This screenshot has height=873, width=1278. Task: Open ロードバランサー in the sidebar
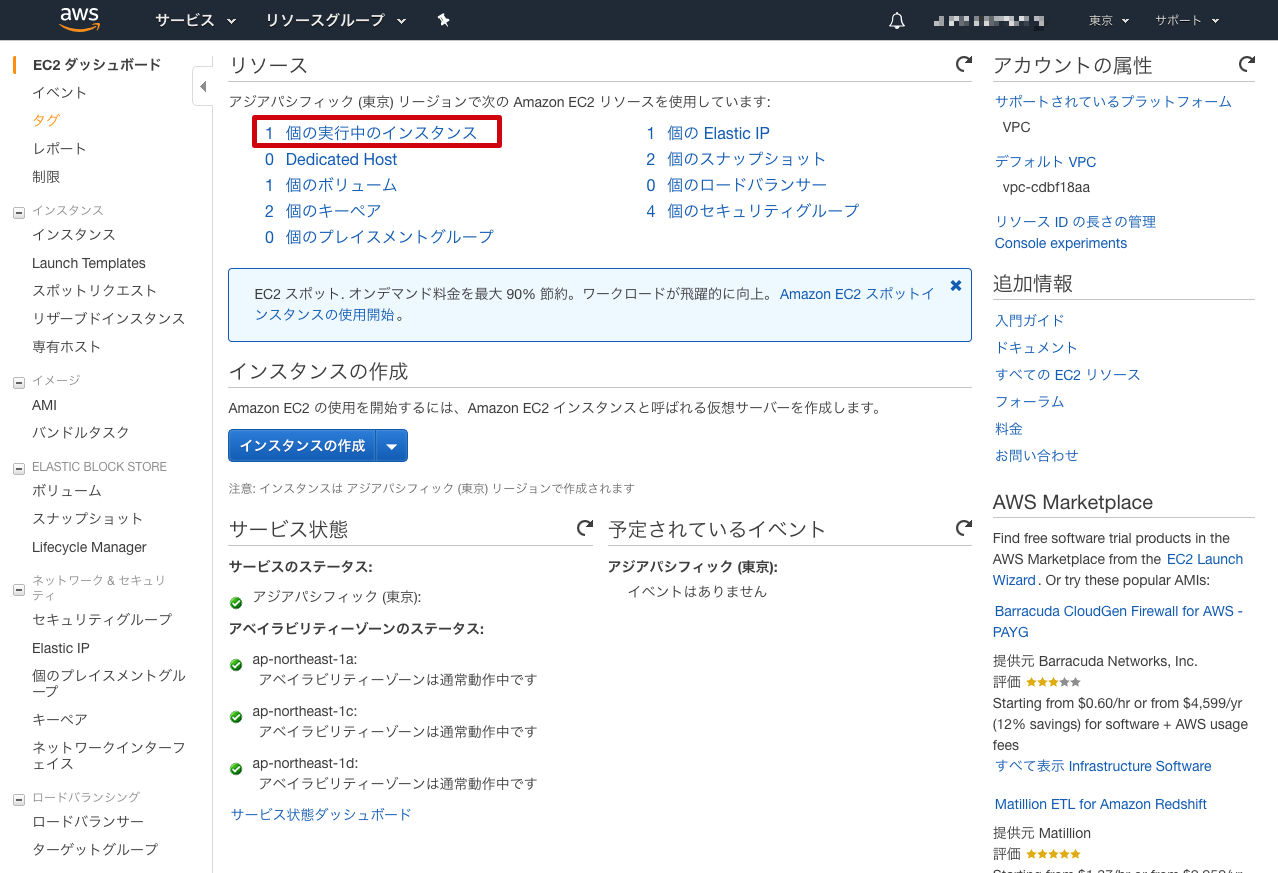click(87, 821)
